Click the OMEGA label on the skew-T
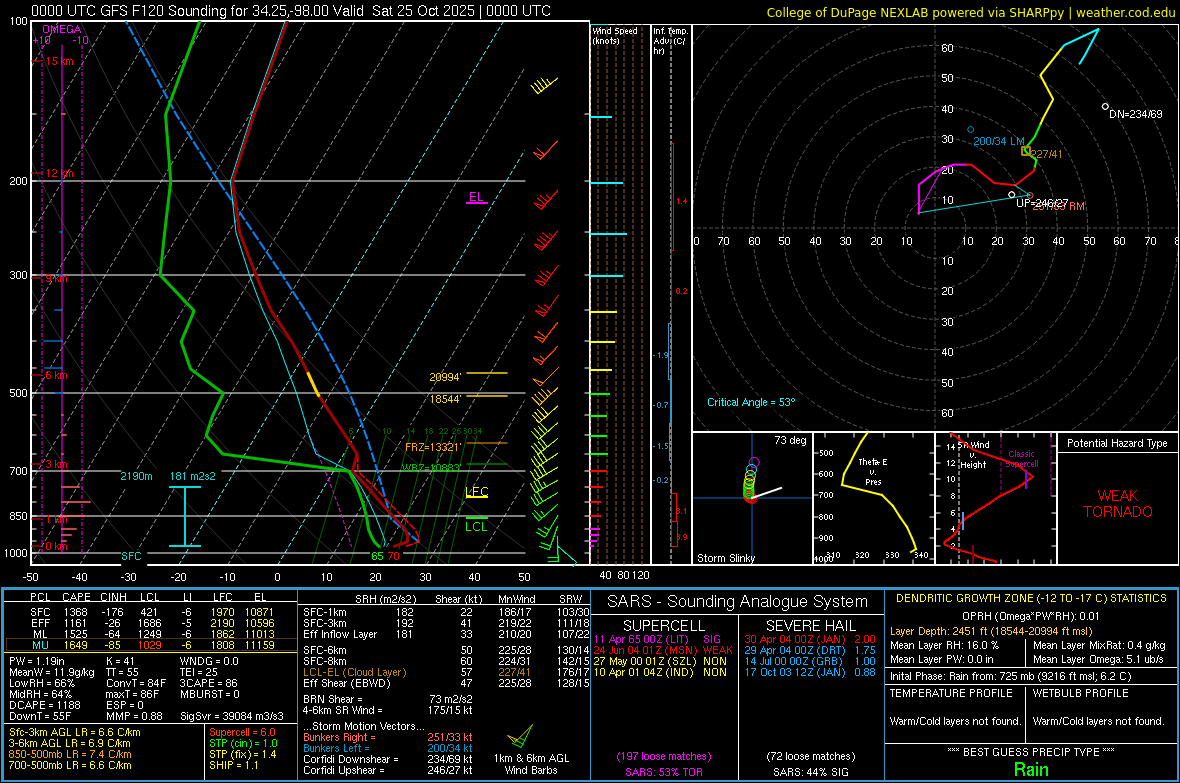Viewport: 1180px width, 783px height. pos(62,29)
